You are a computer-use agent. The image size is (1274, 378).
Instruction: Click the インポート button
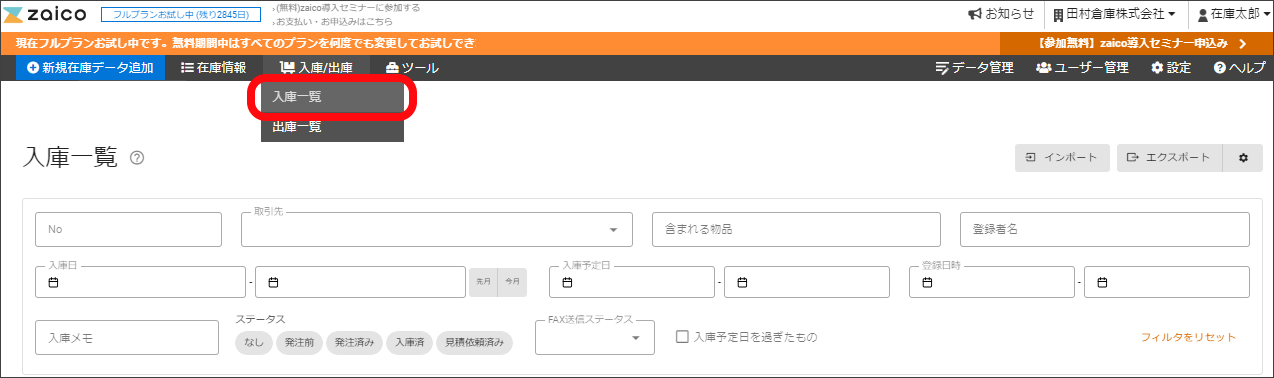coord(1062,158)
